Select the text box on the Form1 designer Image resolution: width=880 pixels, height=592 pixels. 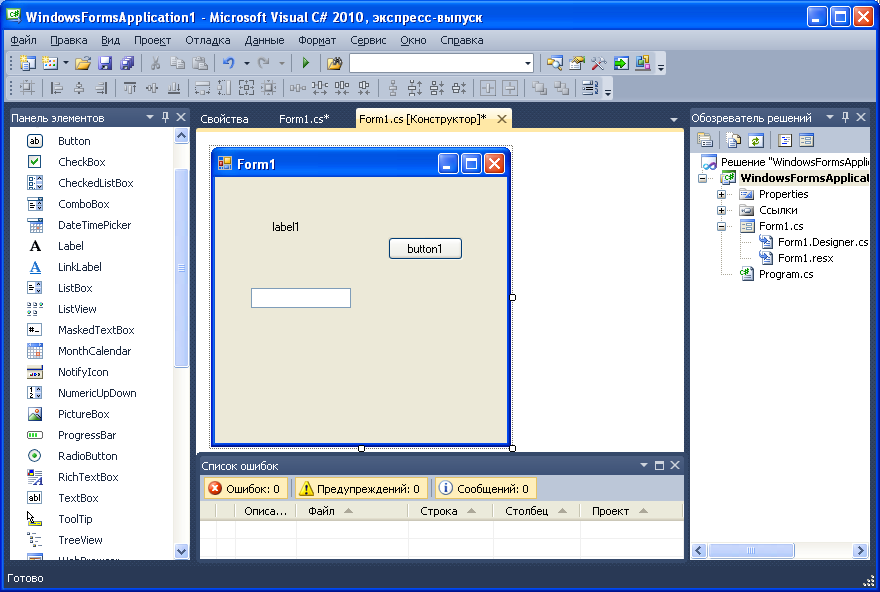pos(301,298)
